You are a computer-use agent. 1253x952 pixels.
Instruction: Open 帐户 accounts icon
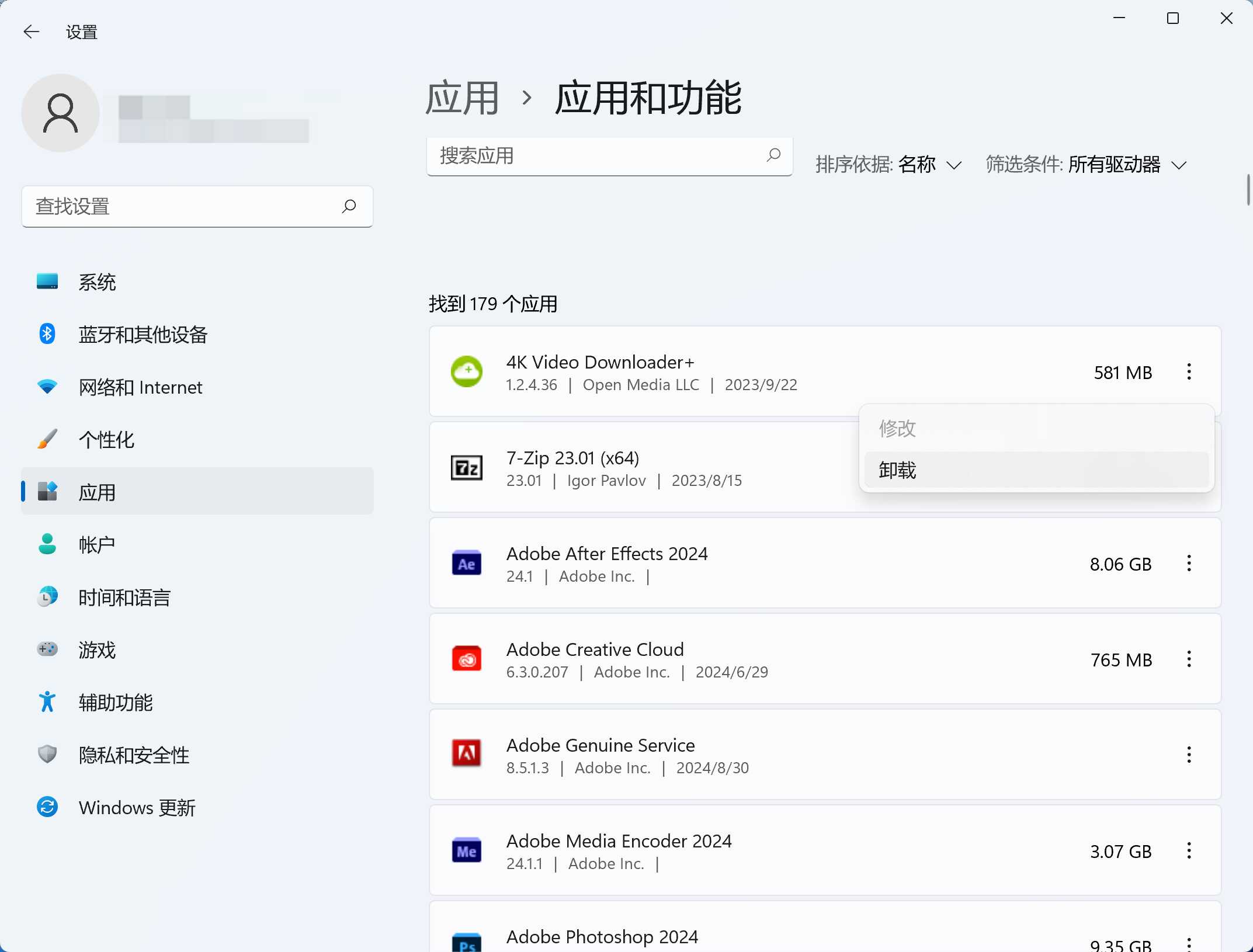(x=47, y=544)
